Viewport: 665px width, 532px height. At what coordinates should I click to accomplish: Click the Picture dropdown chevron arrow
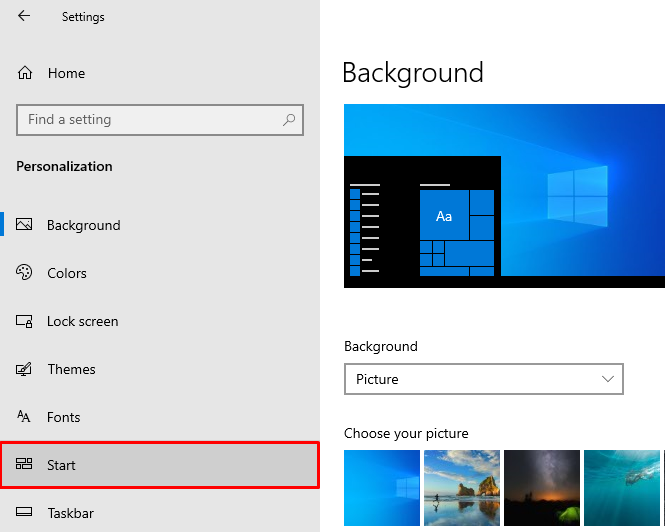[x=608, y=379]
